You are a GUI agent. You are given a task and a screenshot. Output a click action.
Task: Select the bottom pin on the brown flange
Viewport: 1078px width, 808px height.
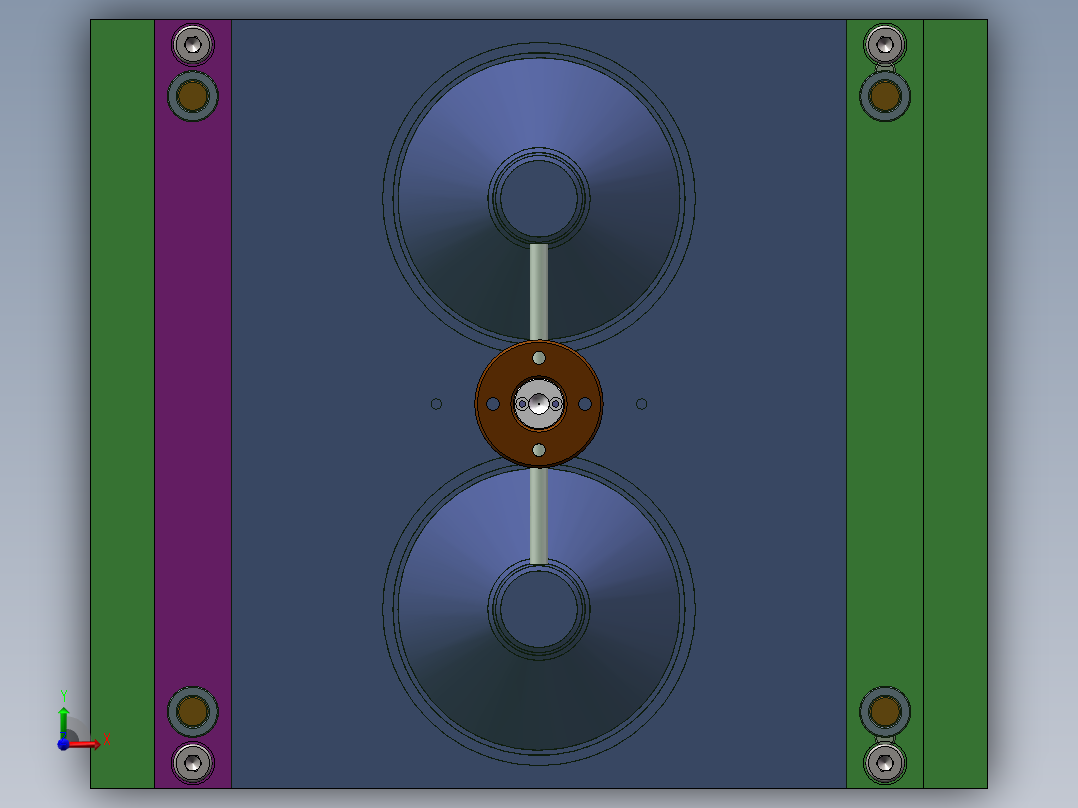(x=539, y=450)
